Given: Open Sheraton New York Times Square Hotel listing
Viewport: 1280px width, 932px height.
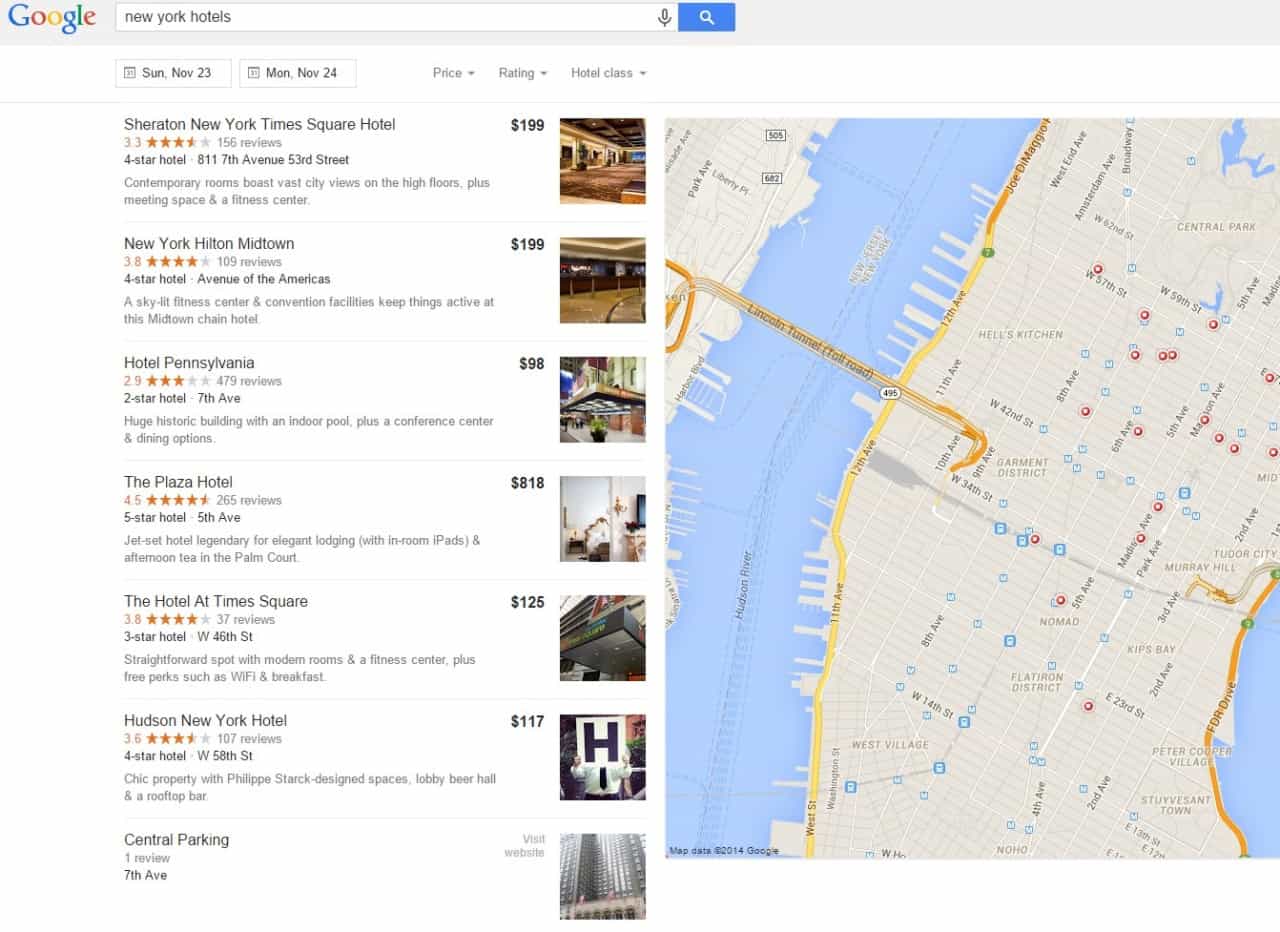Looking at the screenshot, I should pyautogui.click(x=259, y=124).
